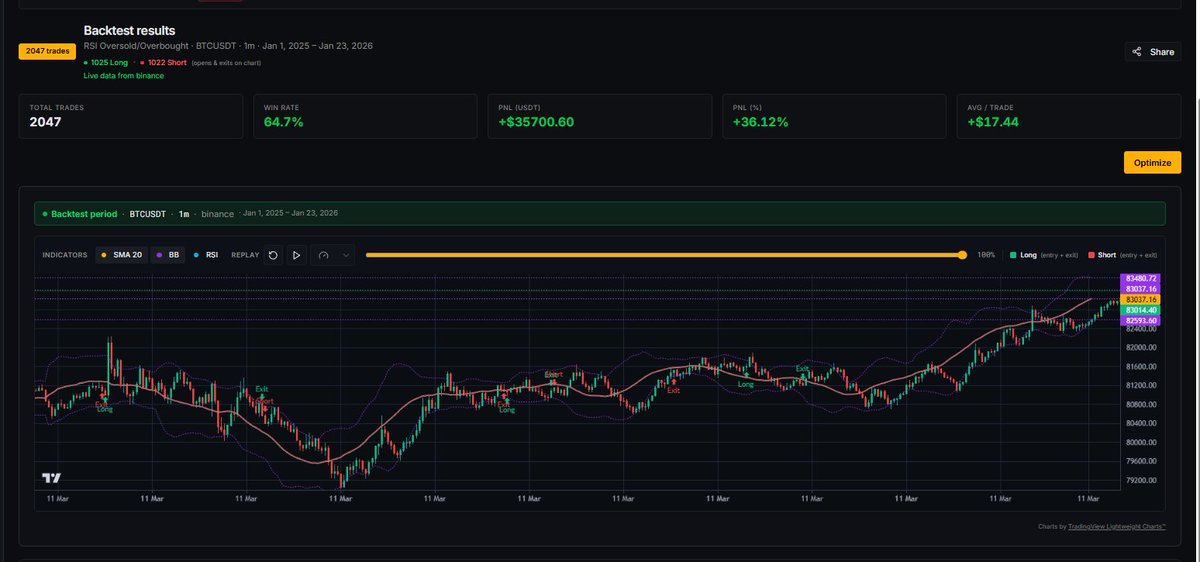Start replay with the play button

coord(296,255)
